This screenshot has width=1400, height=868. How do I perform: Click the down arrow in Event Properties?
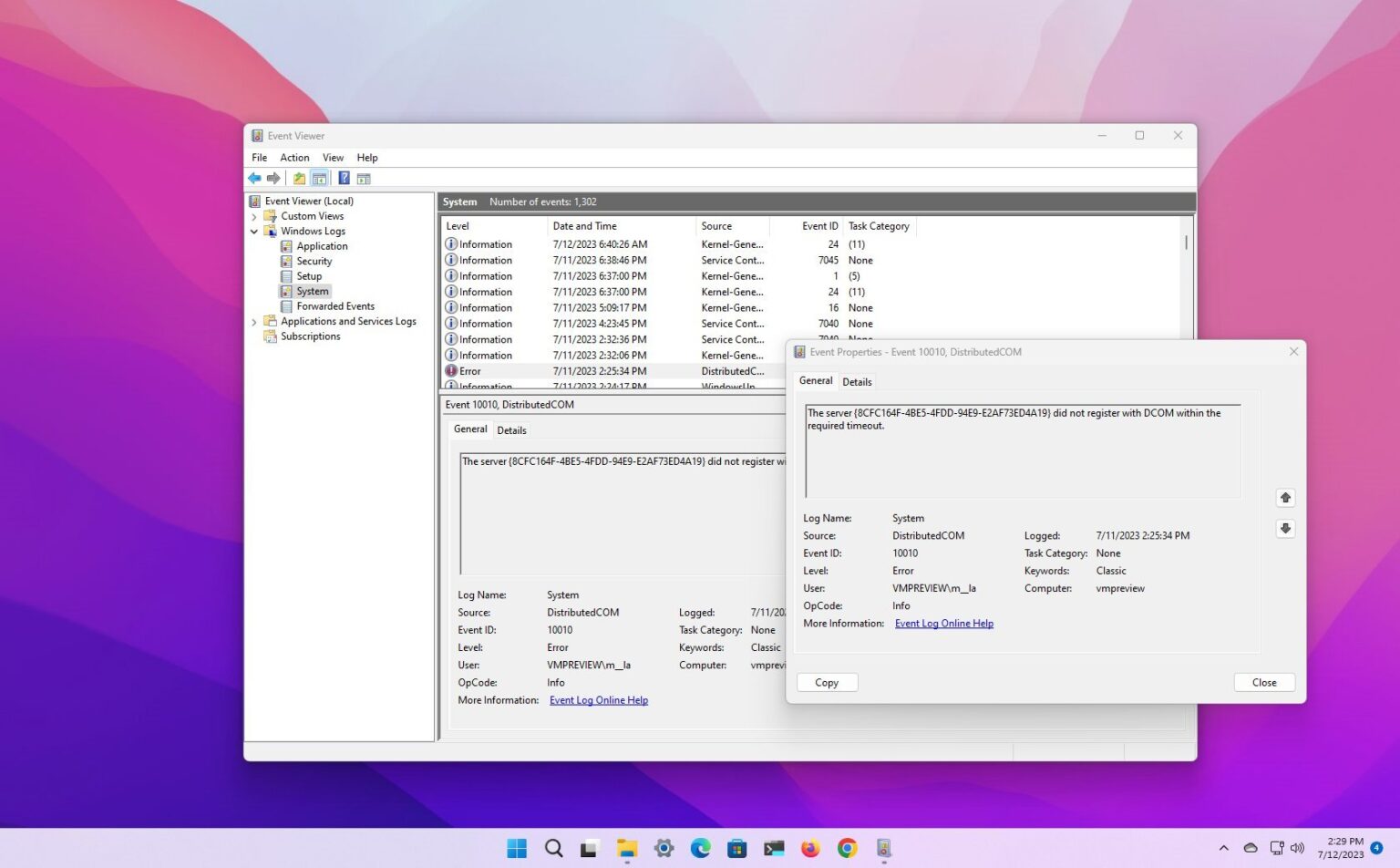pos(1285,528)
